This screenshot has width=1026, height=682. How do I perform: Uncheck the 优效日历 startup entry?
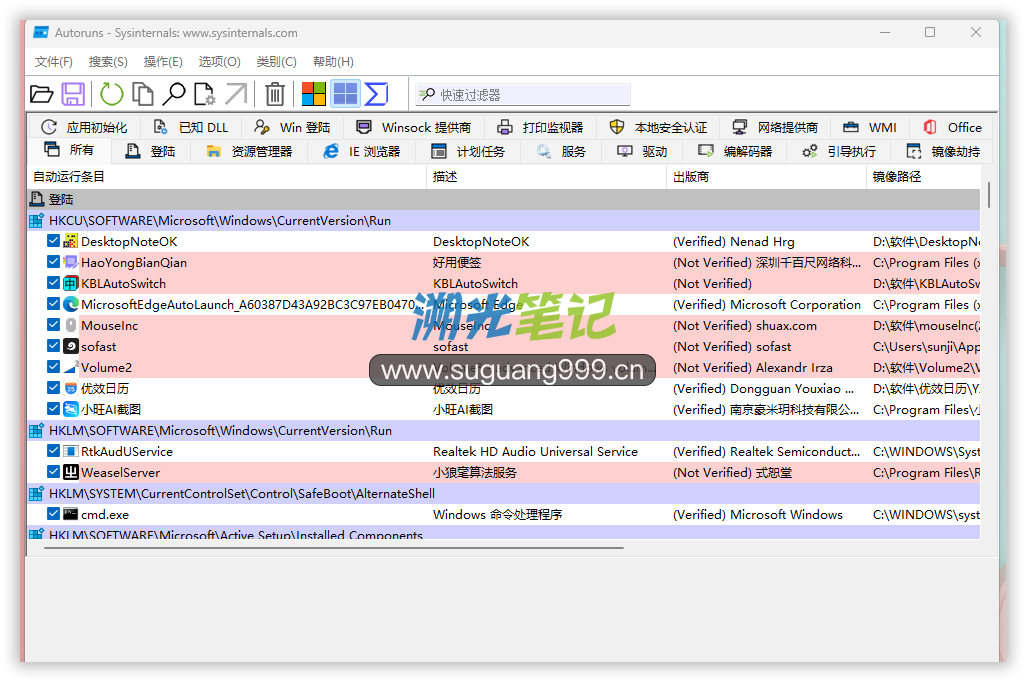[54, 387]
